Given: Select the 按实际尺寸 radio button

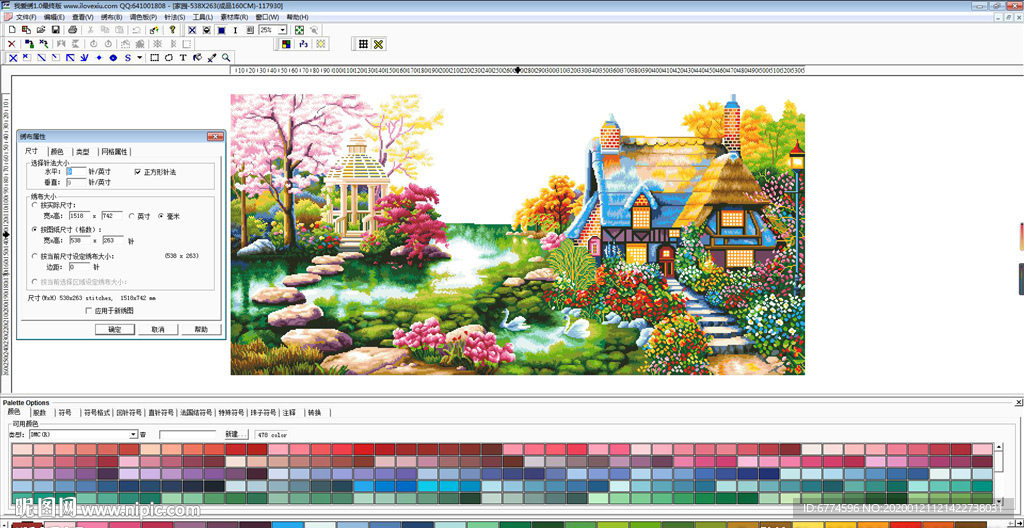Looking at the screenshot, I should pos(34,205).
